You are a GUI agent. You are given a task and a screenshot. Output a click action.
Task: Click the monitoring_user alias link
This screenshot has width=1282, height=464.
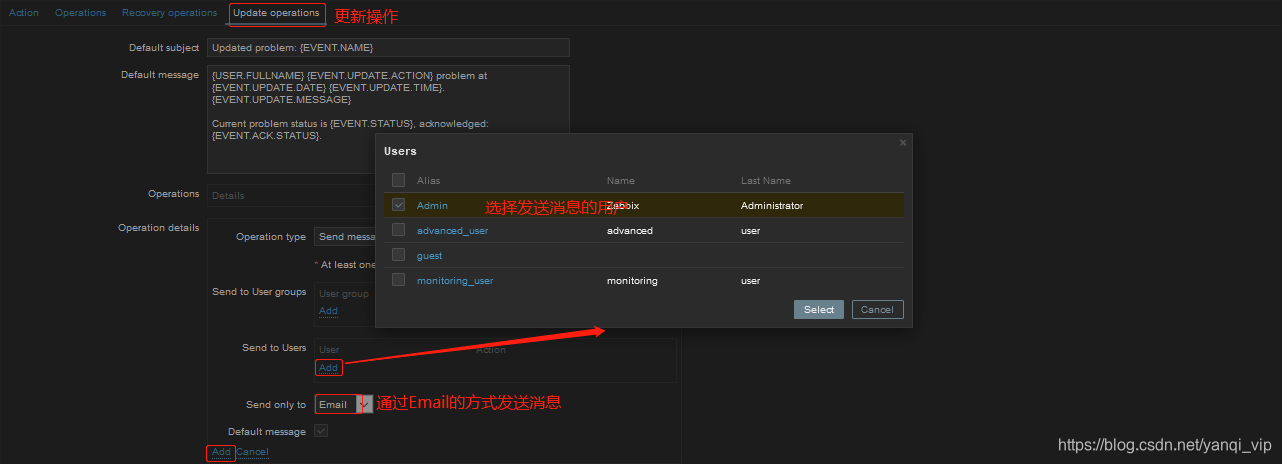[455, 281]
